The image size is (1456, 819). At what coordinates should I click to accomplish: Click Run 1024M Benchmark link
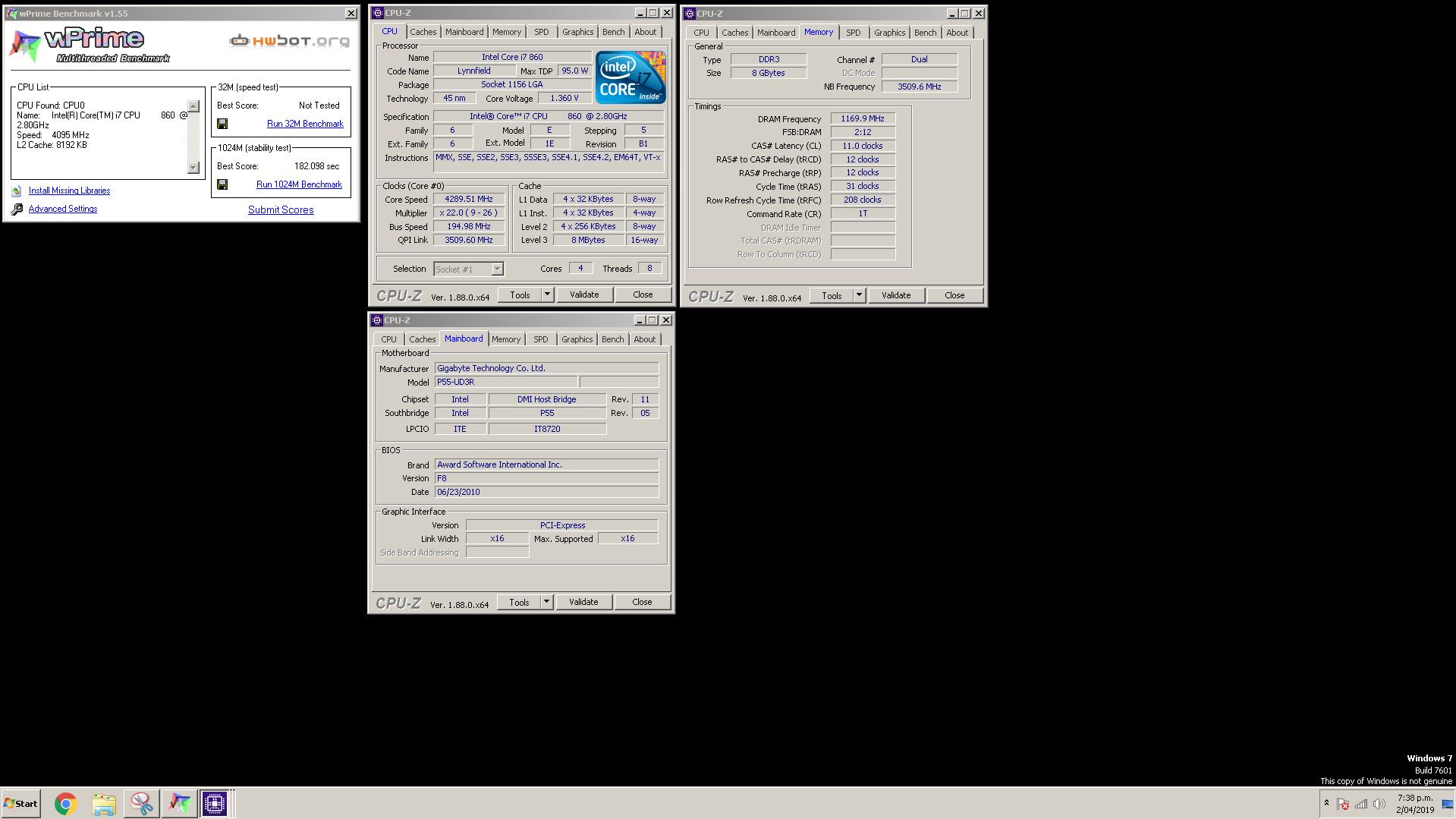[299, 184]
